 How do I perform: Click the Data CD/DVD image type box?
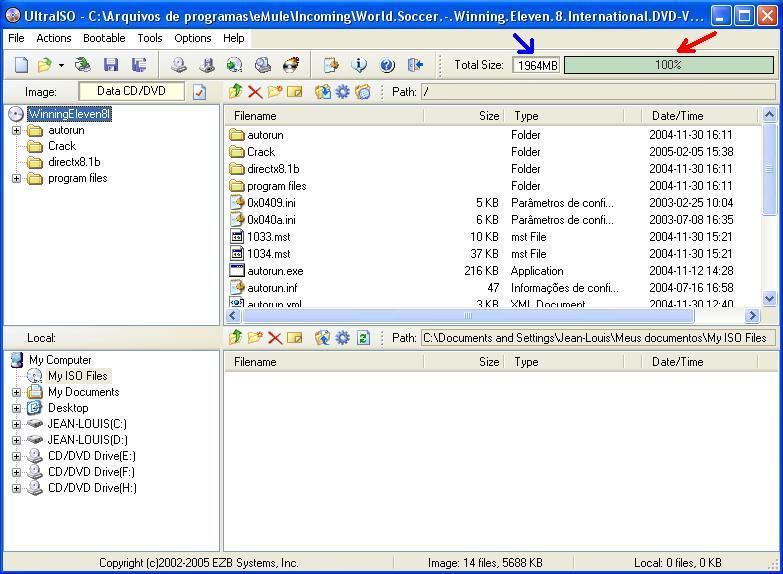coord(131,91)
